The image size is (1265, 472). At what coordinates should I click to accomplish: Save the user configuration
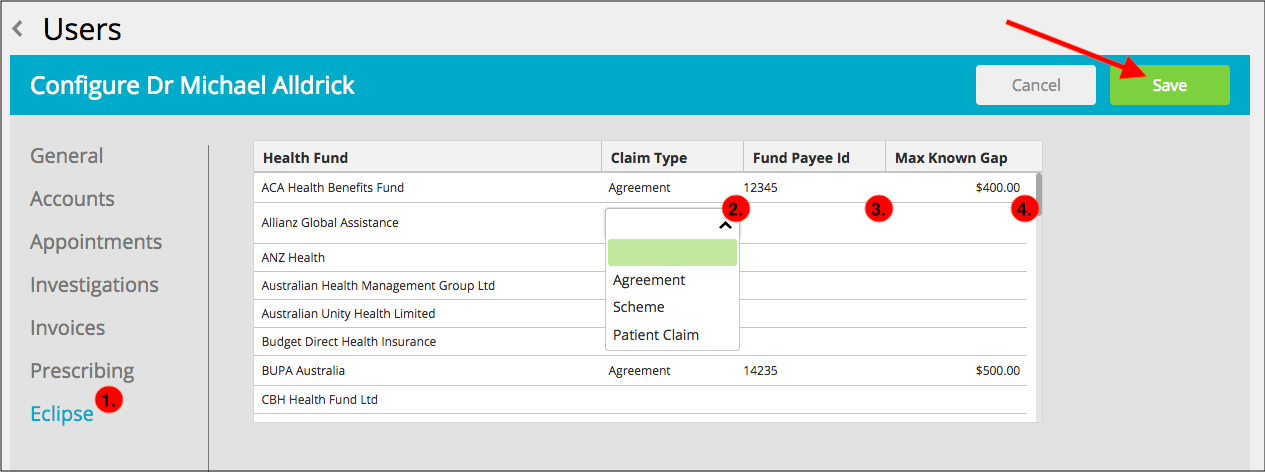tap(1169, 86)
